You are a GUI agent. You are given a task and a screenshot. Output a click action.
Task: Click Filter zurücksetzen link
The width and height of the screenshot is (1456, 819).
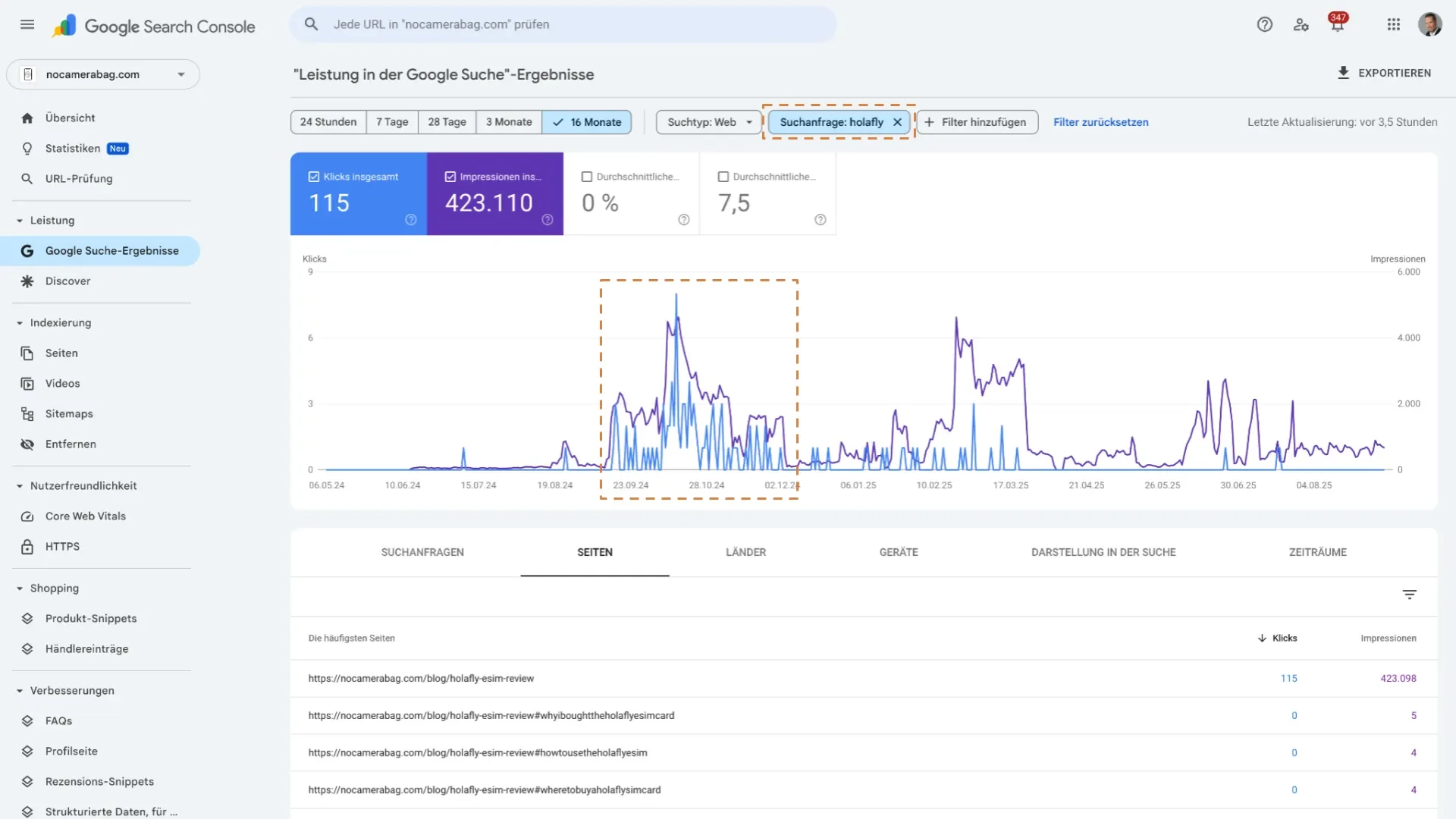(1100, 122)
